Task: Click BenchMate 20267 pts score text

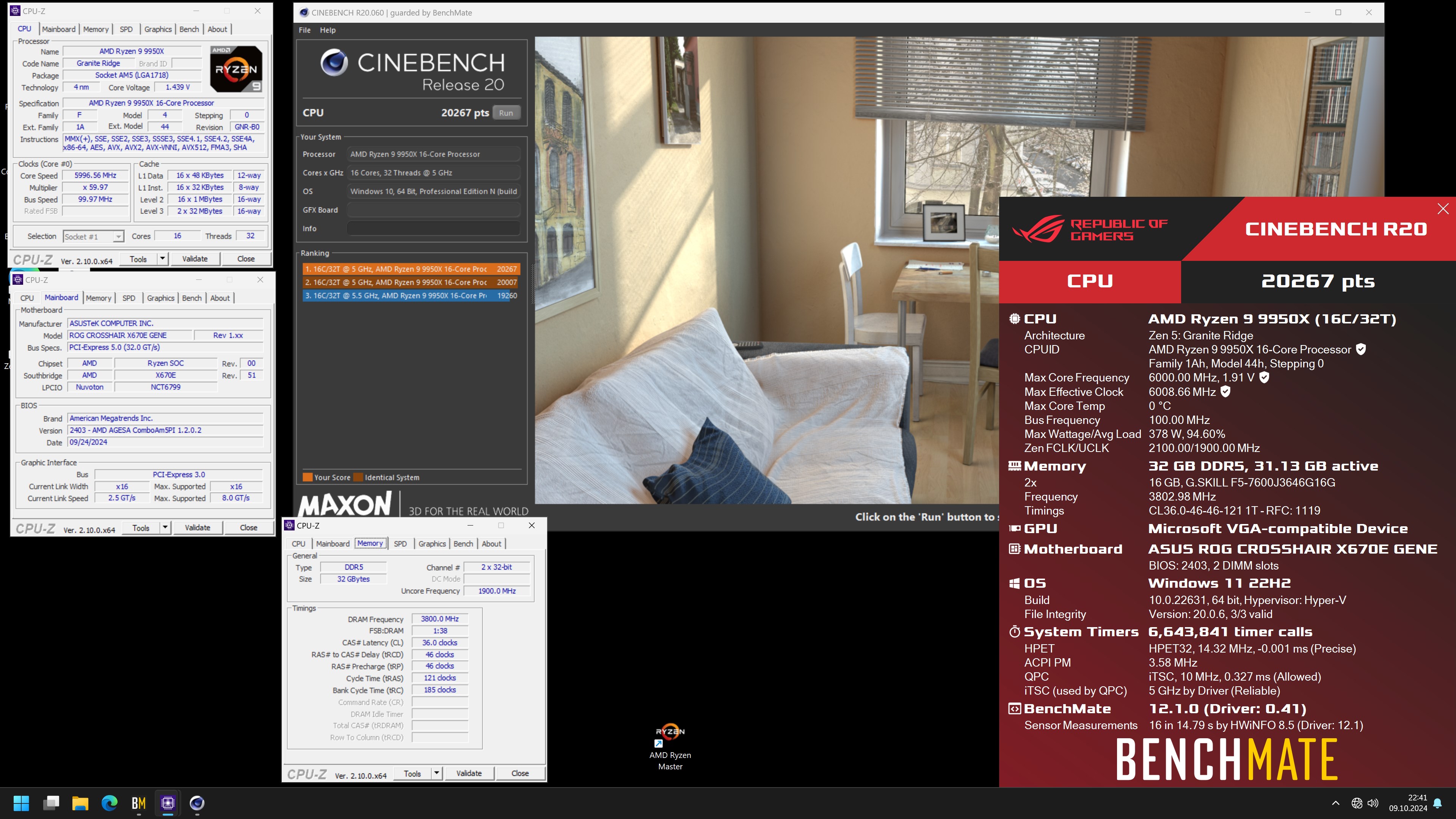Action: 1318,281
